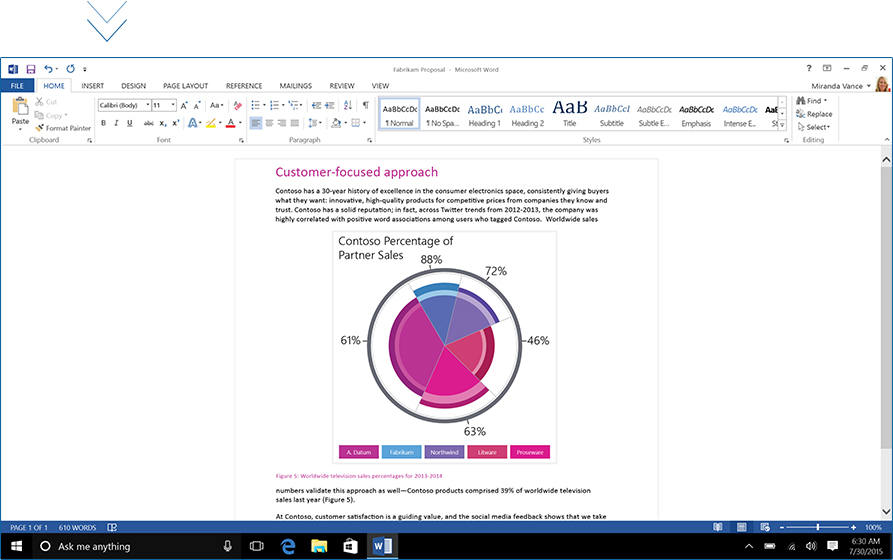Open the Calibri (Body) font name dropdown
The image size is (893, 560).
(x=148, y=105)
